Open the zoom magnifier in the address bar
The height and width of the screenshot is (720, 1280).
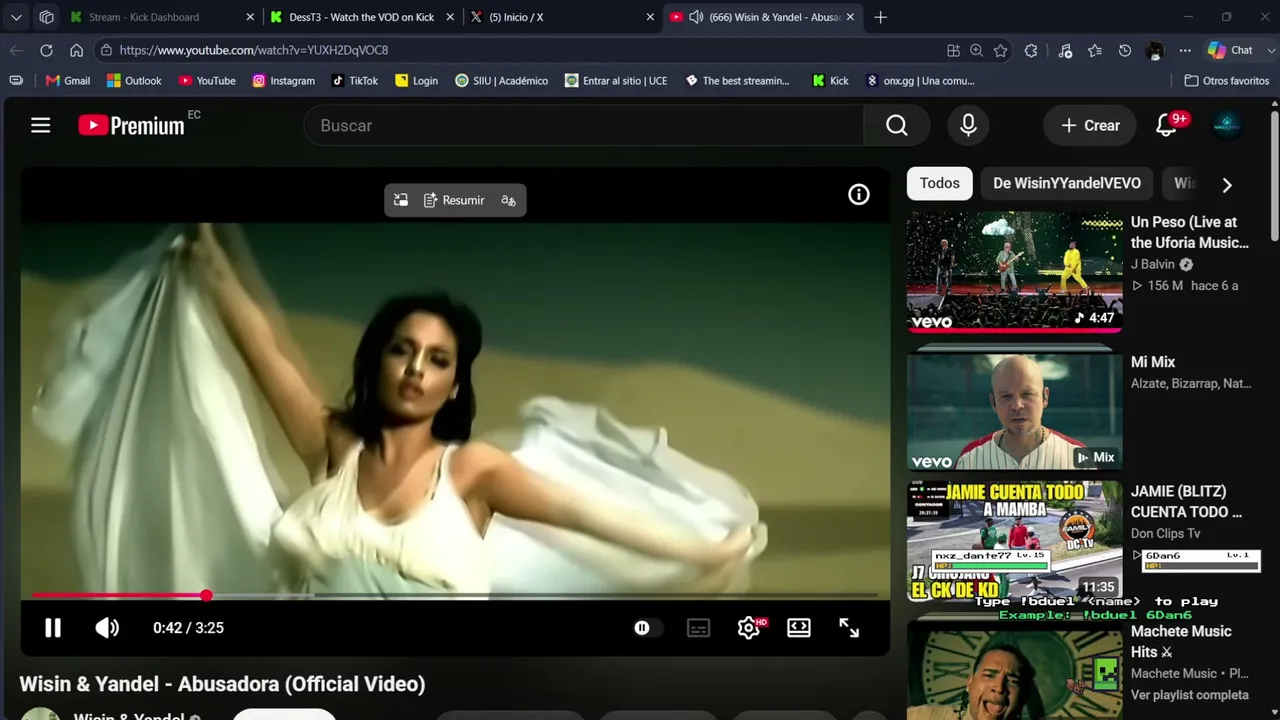coord(976,50)
